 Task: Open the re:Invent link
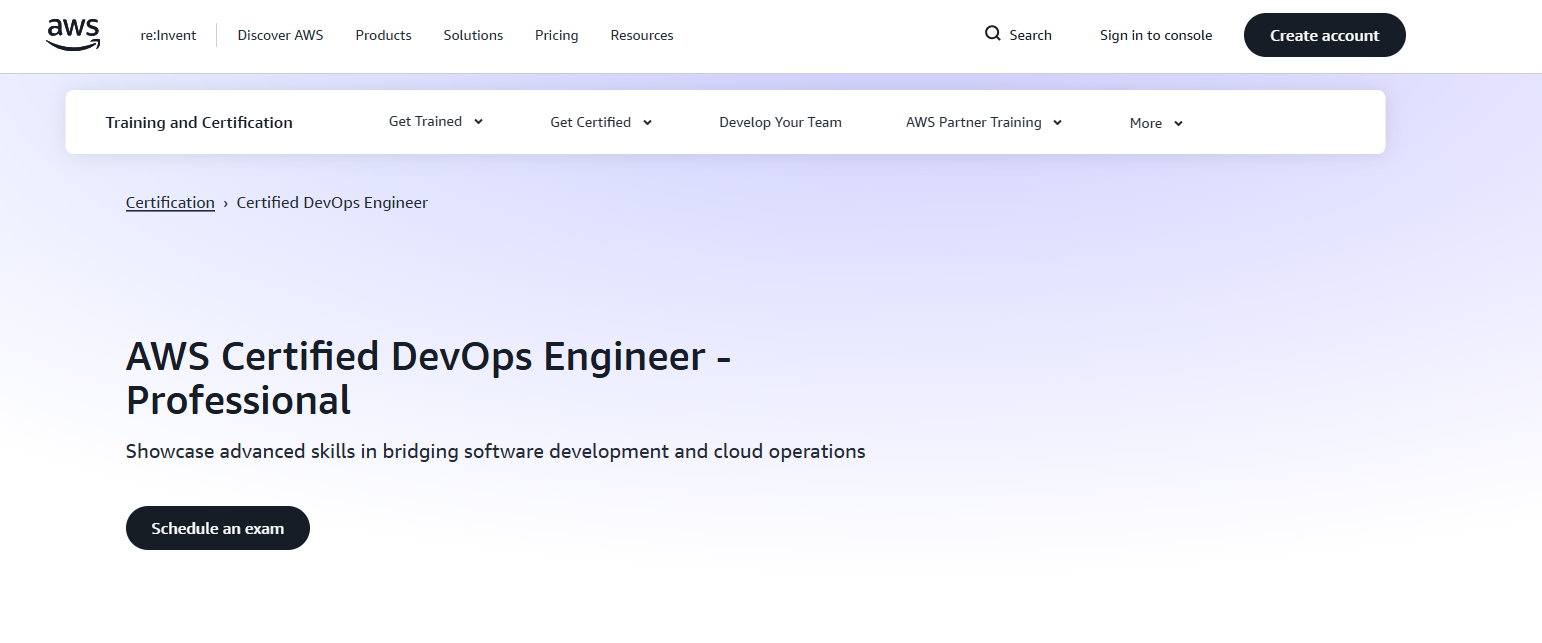168,35
